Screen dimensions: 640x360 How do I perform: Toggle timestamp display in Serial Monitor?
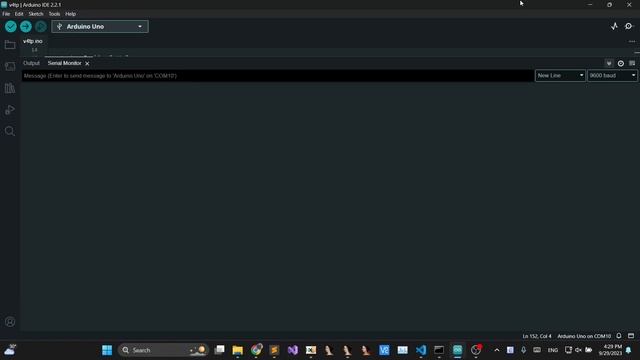coord(620,63)
